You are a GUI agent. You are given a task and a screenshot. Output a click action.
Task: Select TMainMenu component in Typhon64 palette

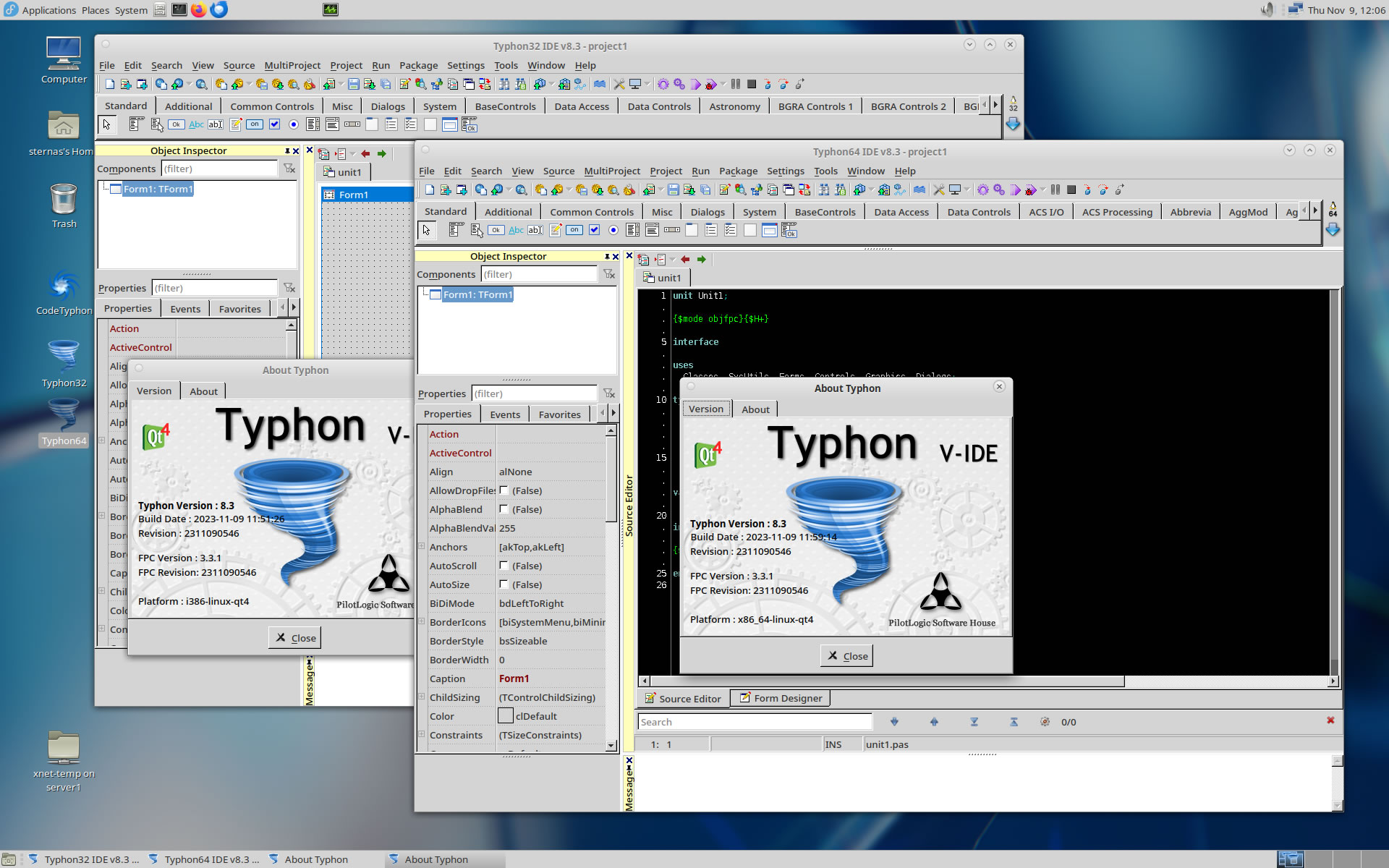point(456,230)
